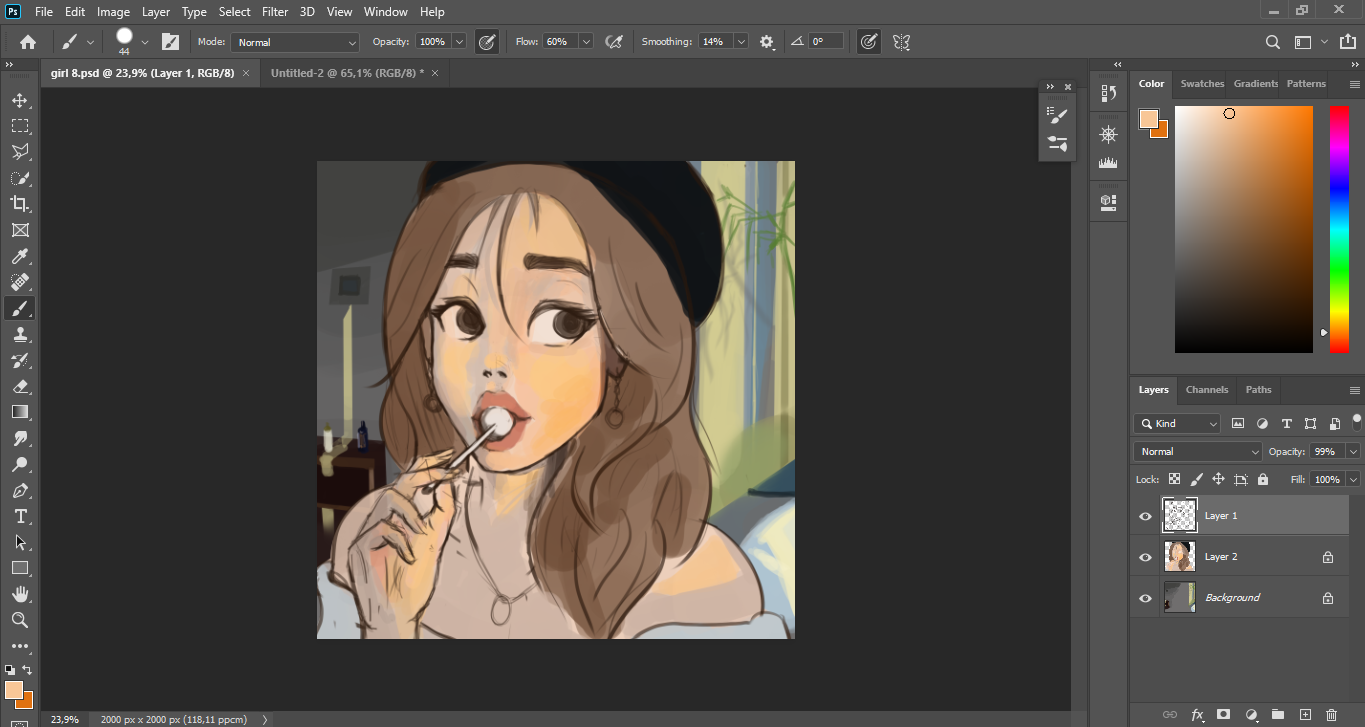Select the Zoom tool
This screenshot has height=727, width=1365.
click(19, 620)
